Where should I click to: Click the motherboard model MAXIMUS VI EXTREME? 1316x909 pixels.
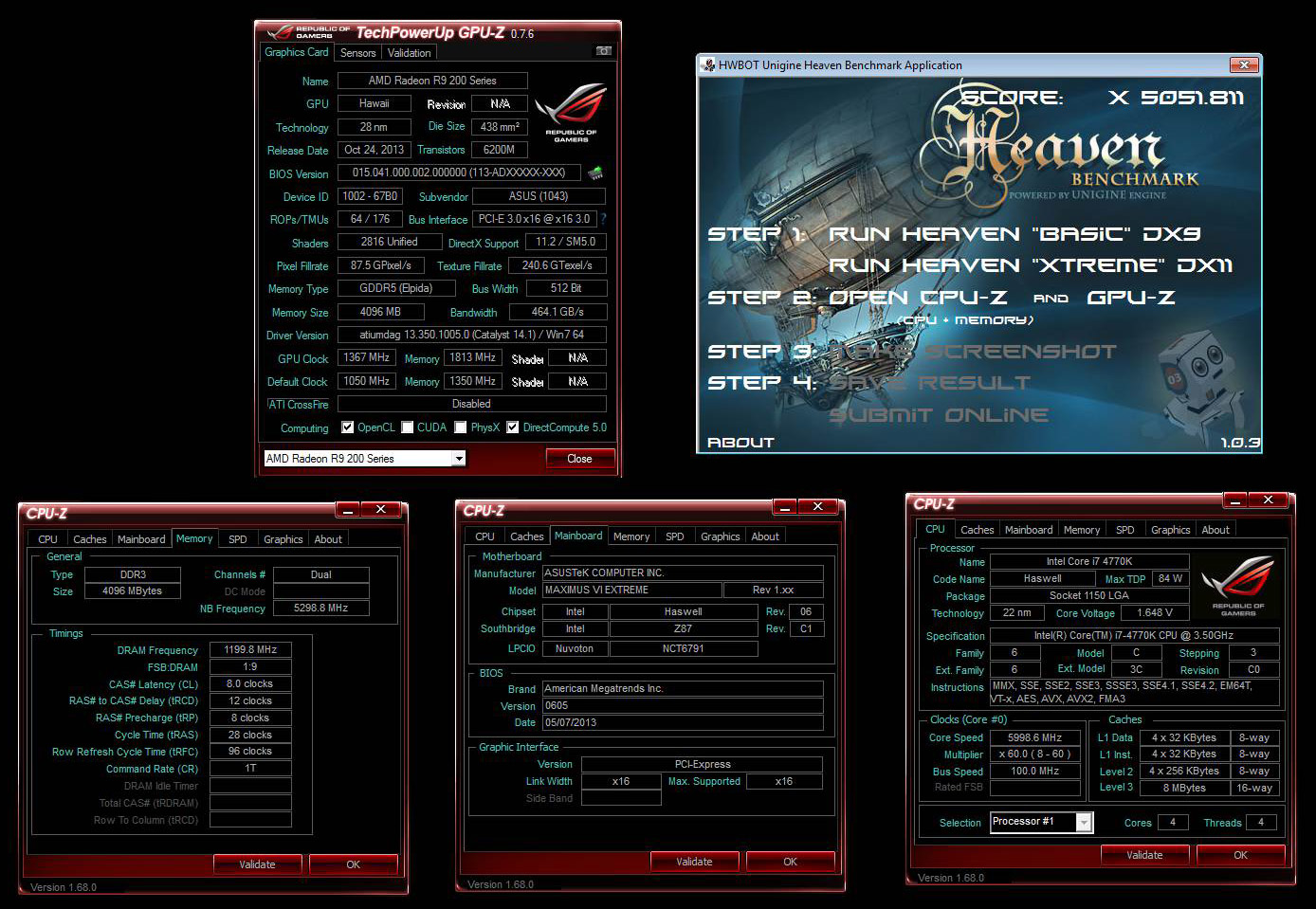coord(631,590)
